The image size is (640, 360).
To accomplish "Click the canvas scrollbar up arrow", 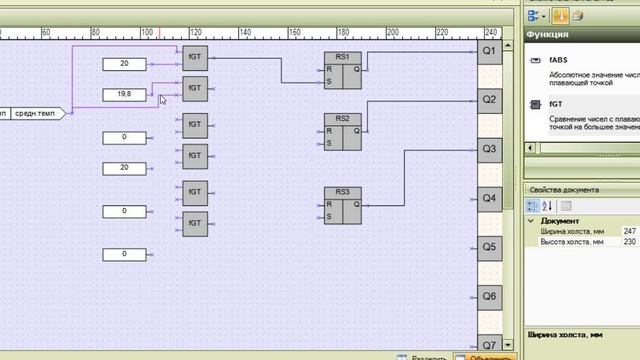I will [x=508, y=45].
